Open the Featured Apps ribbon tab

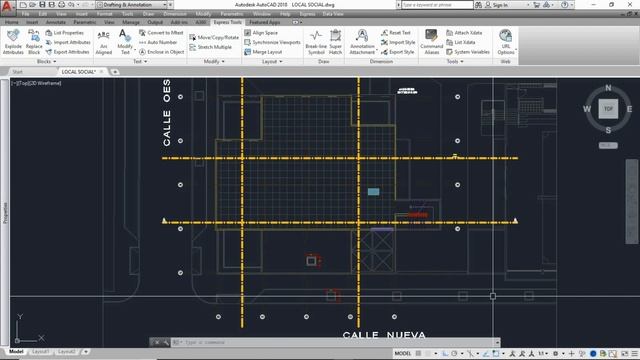(264, 22)
